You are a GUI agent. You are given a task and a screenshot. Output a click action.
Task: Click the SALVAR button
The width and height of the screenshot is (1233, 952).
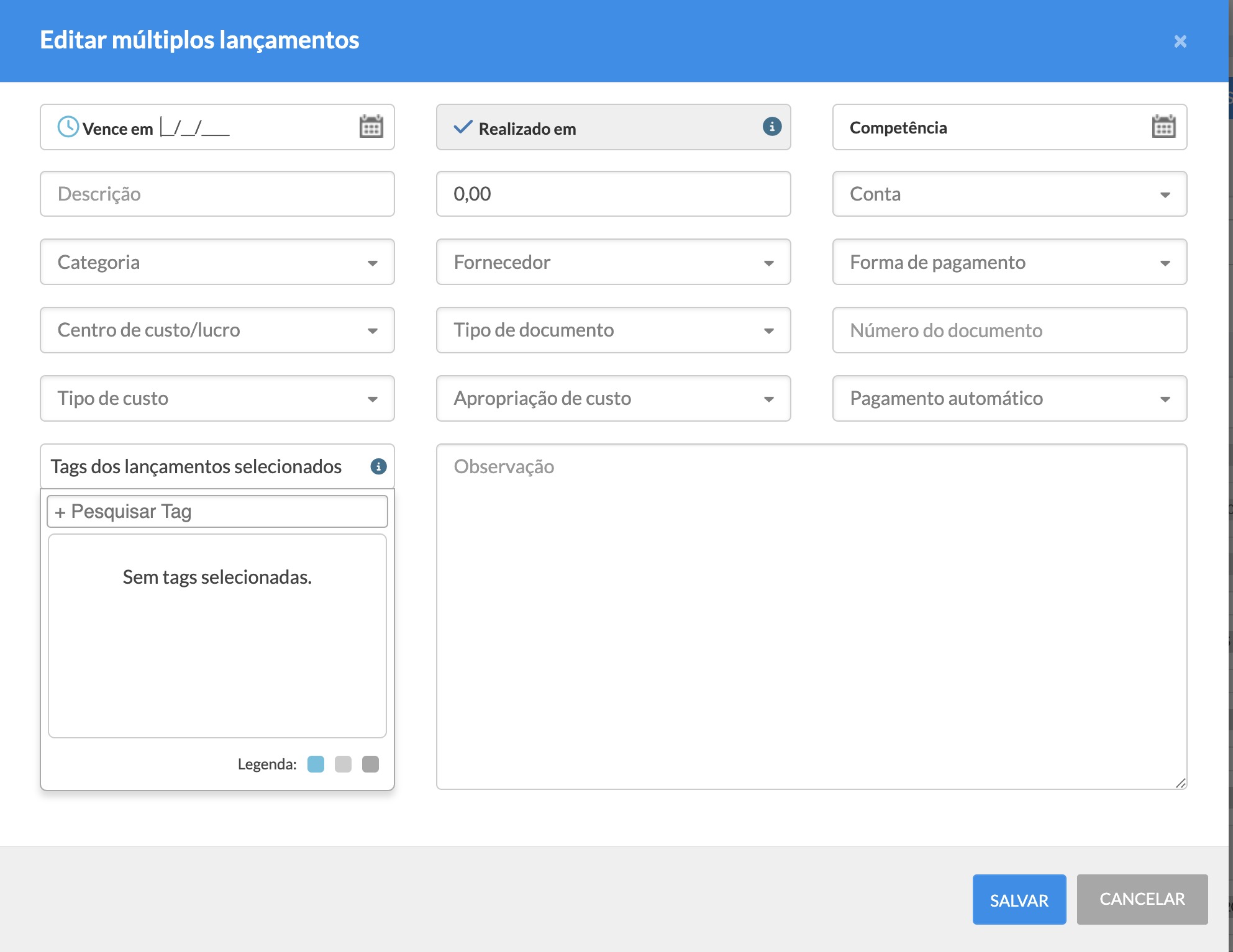(x=1019, y=899)
